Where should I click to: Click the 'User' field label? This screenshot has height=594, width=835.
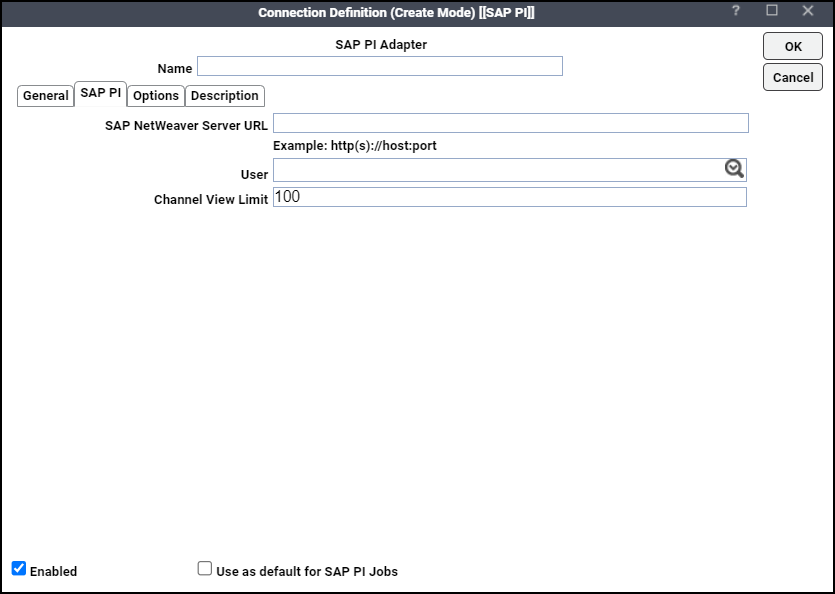tap(255, 175)
